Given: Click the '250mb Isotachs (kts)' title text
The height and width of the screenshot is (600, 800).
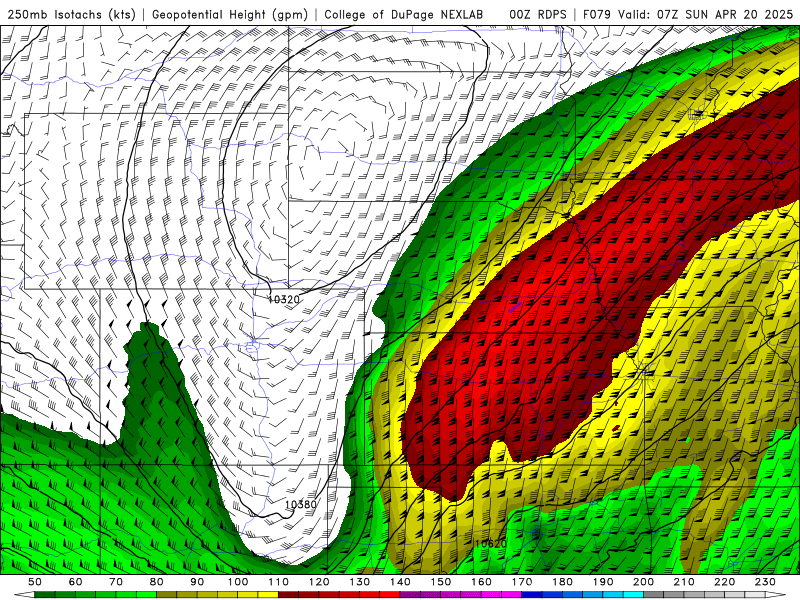Looking at the screenshot, I should click(x=72, y=14).
